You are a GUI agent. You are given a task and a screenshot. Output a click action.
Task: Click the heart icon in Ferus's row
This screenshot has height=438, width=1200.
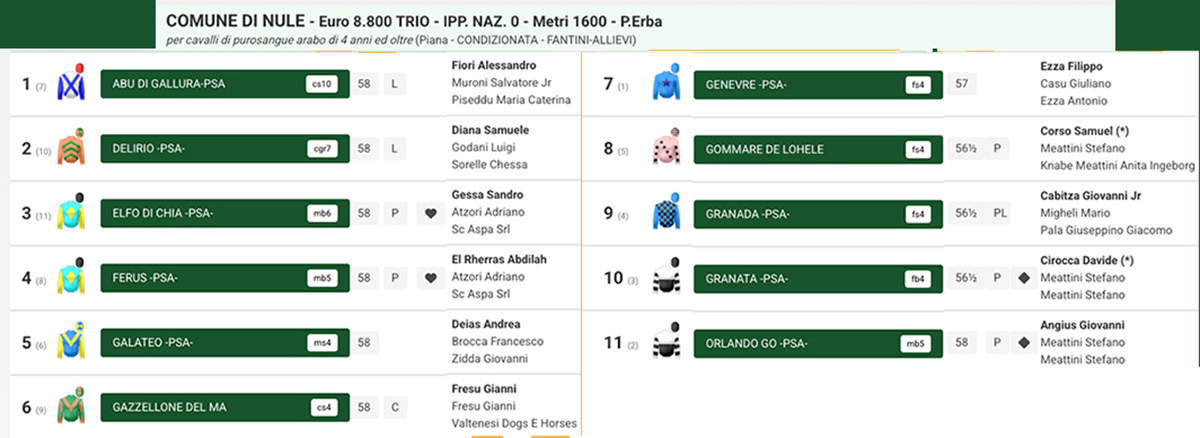(431, 278)
